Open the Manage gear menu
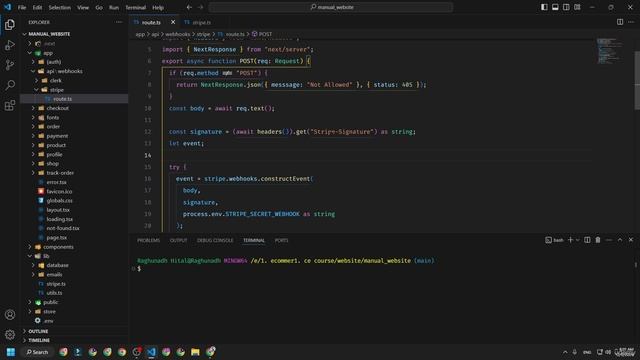Screen dimensions: 640x360 [x=10, y=335]
